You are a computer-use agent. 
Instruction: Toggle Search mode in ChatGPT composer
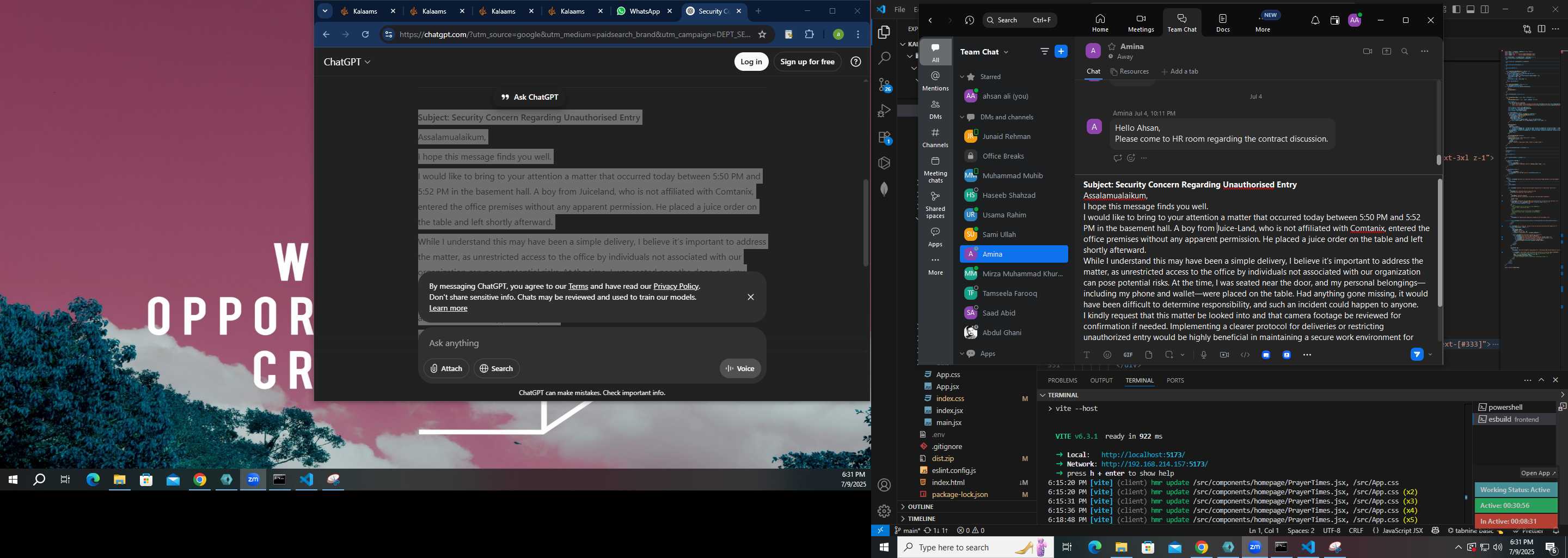496,368
